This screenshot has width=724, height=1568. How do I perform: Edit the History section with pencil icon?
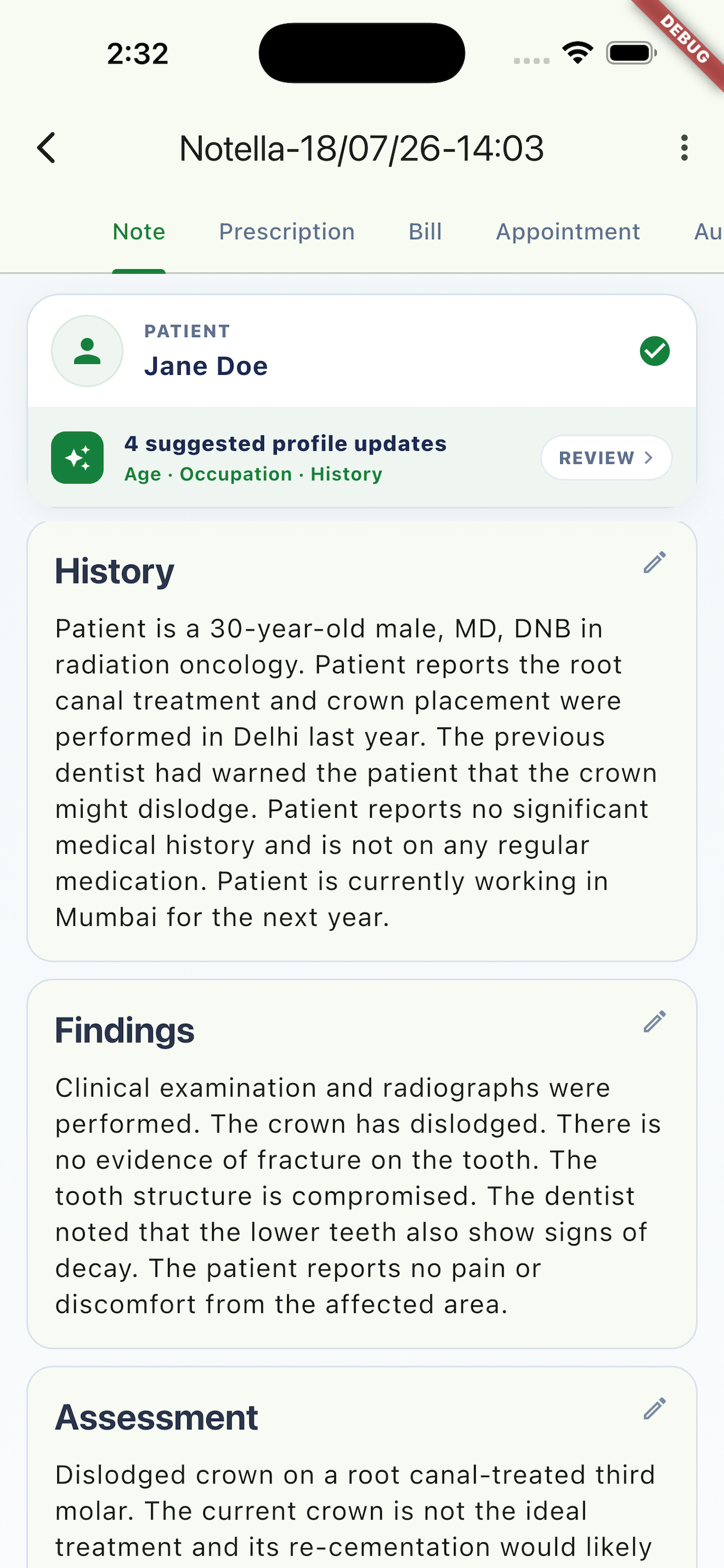[655, 563]
